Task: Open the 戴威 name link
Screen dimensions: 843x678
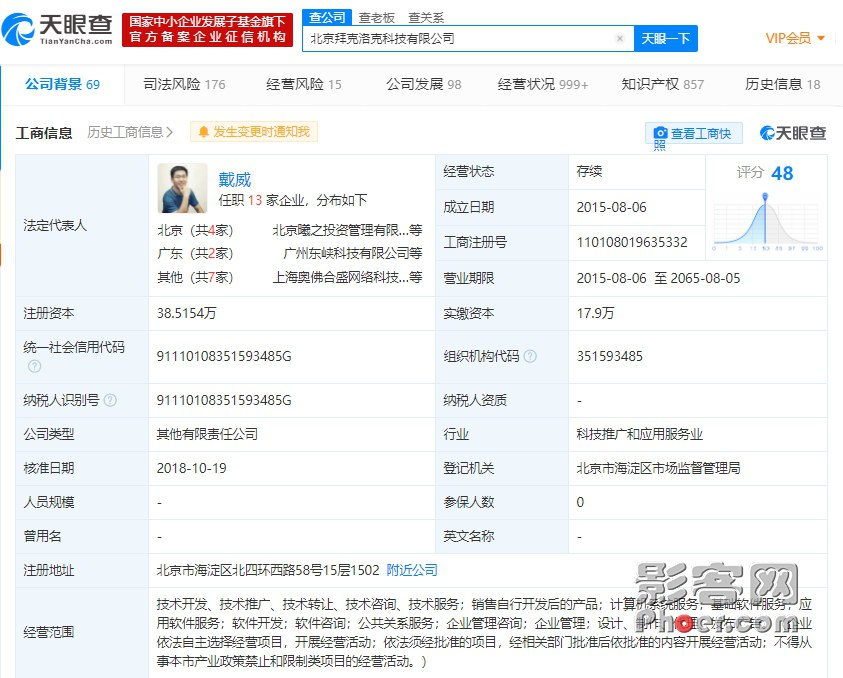Action: tap(234, 179)
